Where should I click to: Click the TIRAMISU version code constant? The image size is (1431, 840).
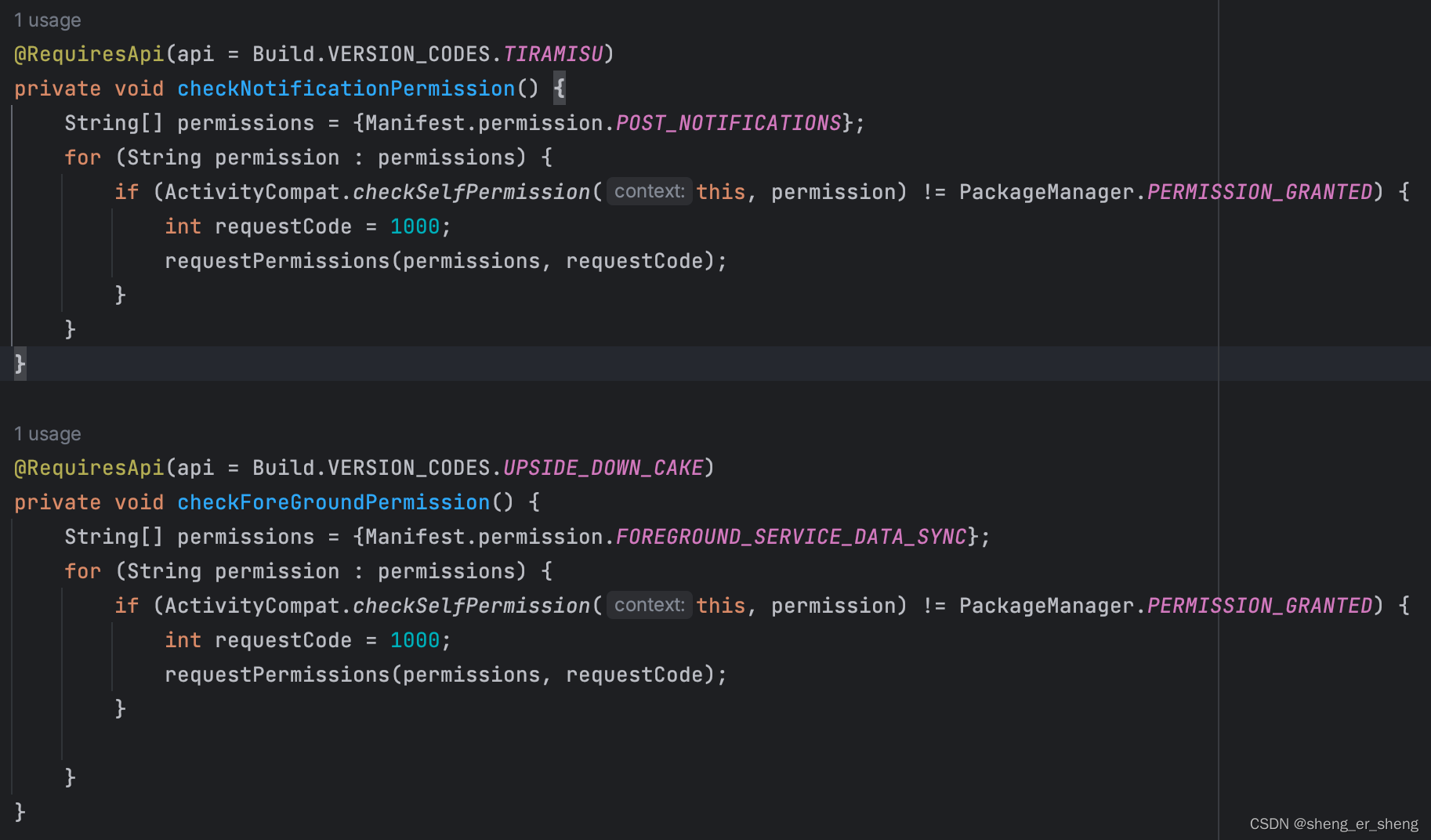click(552, 54)
